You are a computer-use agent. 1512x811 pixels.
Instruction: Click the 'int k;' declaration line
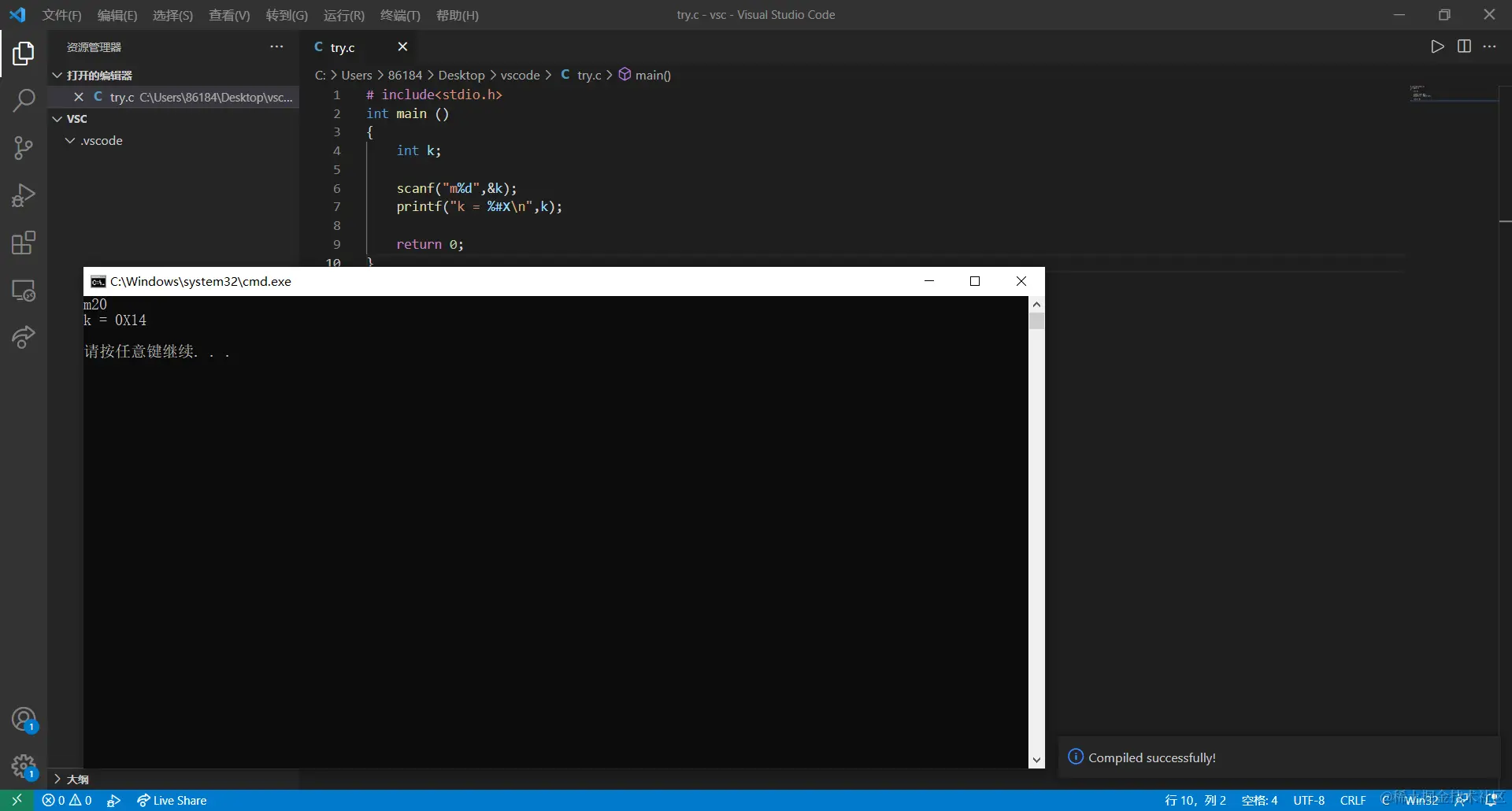(419, 150)
